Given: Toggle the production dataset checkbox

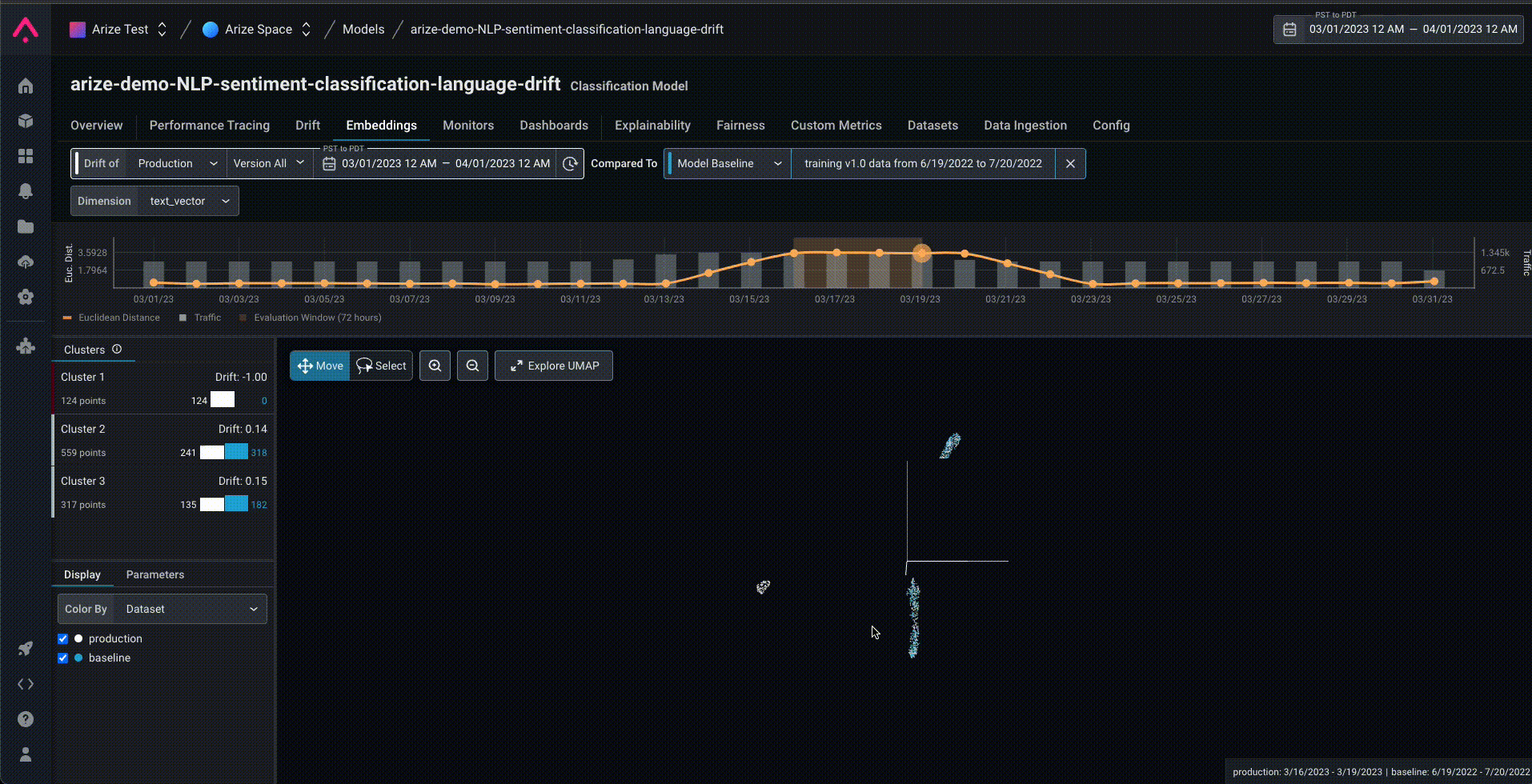Looking at the screenshot, I should point(62,638).
